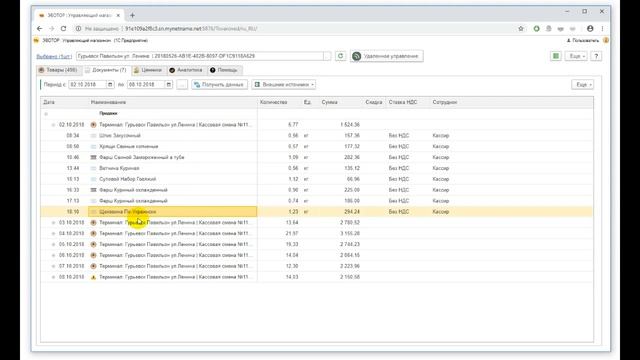Click the address bar URL

191,29
